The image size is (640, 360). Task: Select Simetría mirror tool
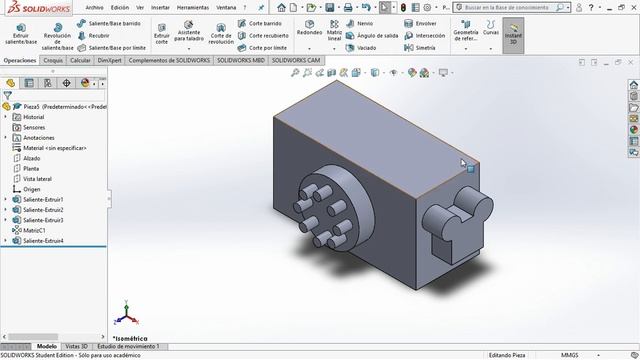coord(420,48)
